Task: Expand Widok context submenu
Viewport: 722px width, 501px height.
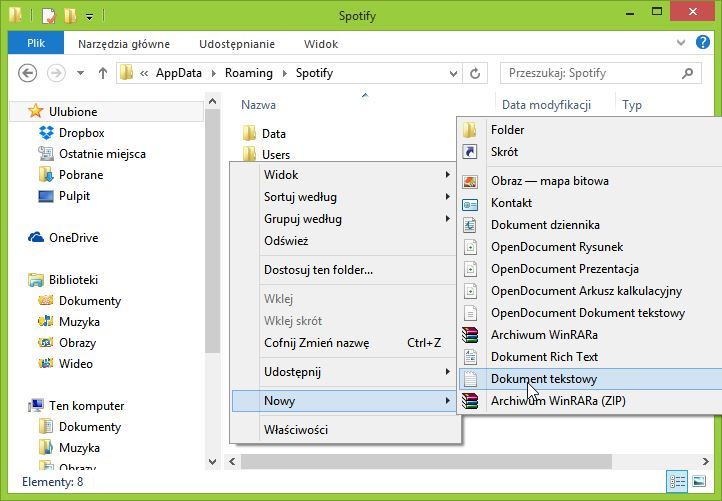Action: coord(344,175)
